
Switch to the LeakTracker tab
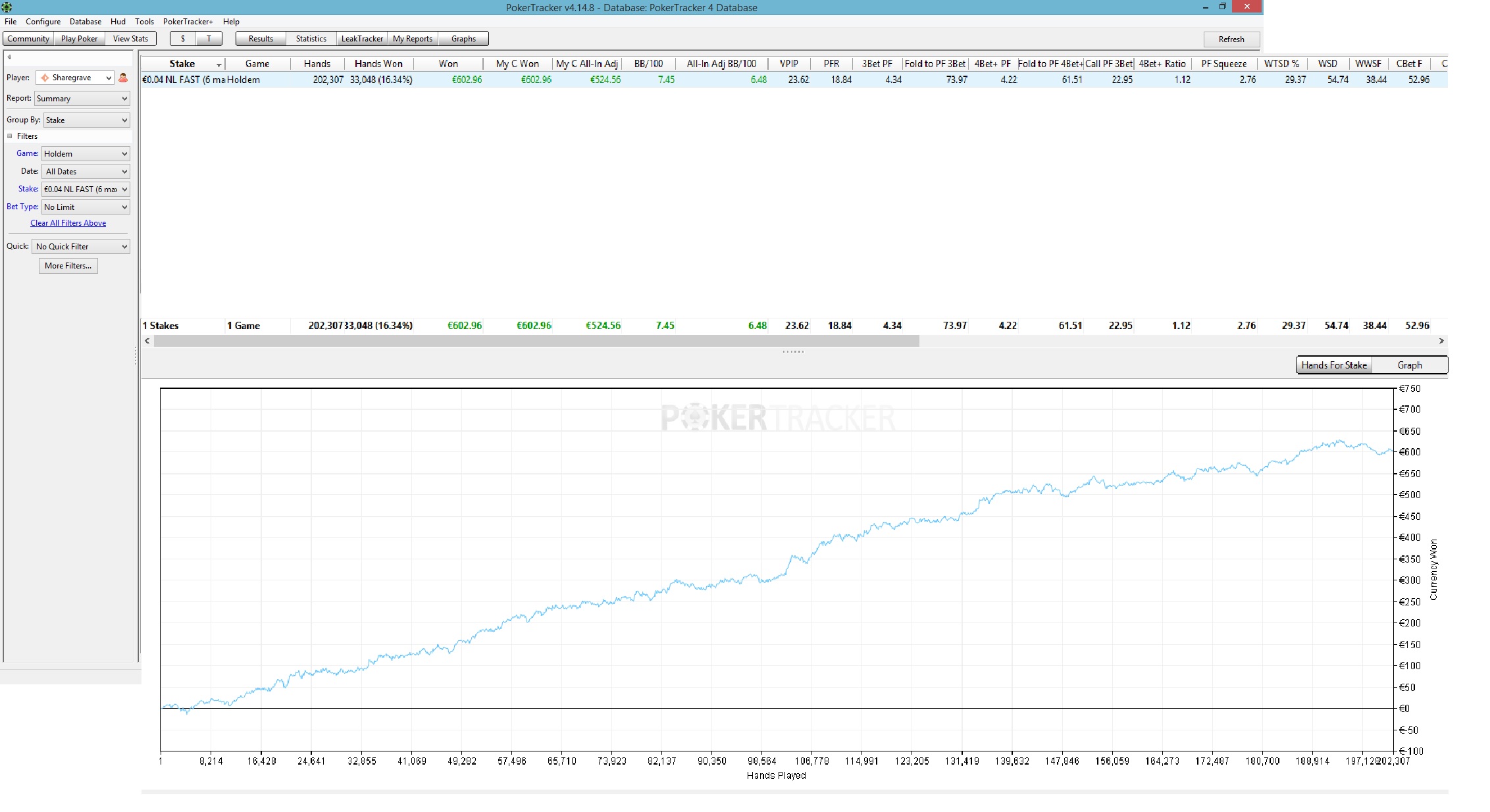click(362, 39)
